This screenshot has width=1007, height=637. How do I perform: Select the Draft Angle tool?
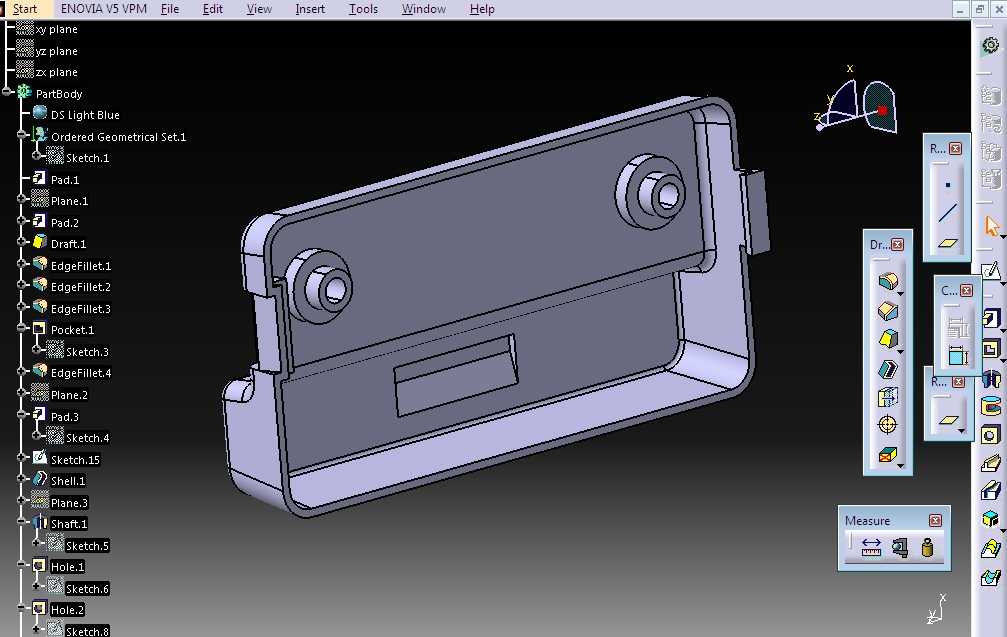(x=887, y=339)
